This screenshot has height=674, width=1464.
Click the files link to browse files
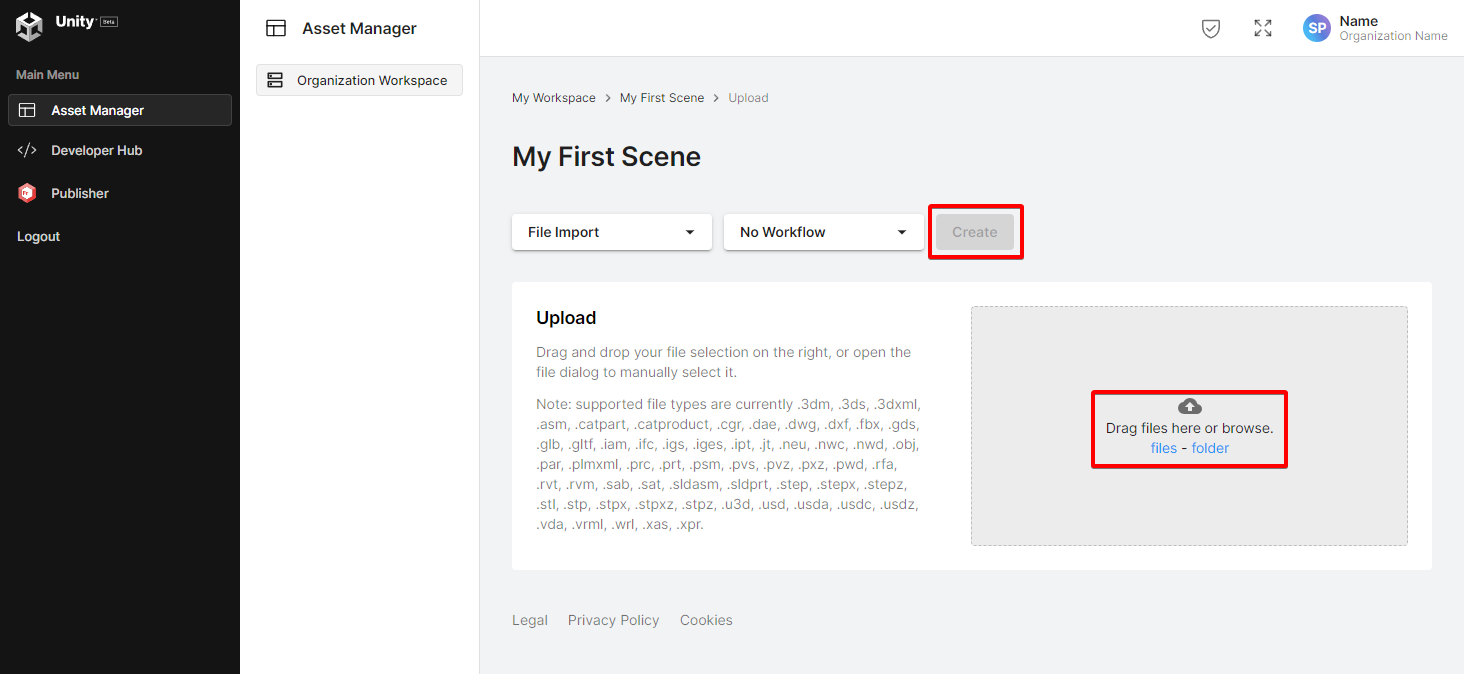click(1164, 447)
